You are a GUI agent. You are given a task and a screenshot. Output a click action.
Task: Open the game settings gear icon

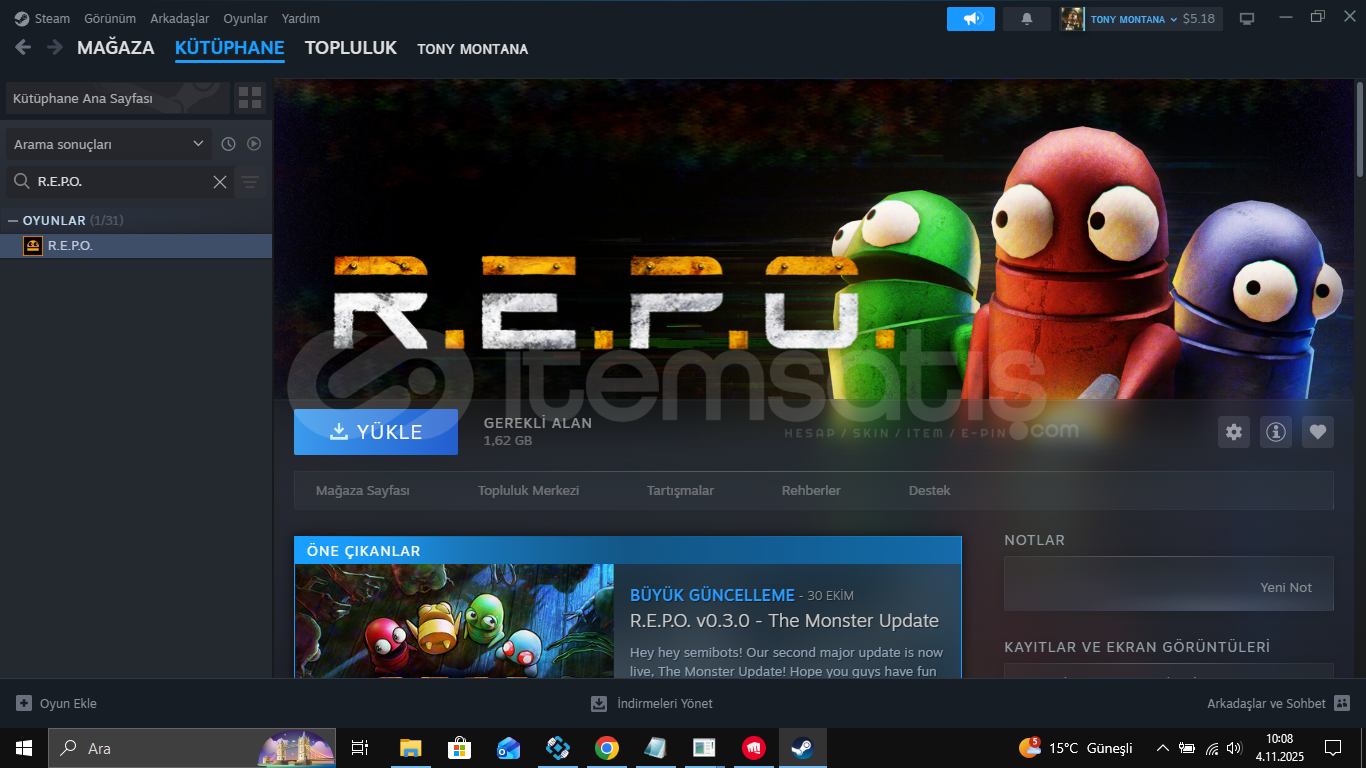click(1234, 432)
